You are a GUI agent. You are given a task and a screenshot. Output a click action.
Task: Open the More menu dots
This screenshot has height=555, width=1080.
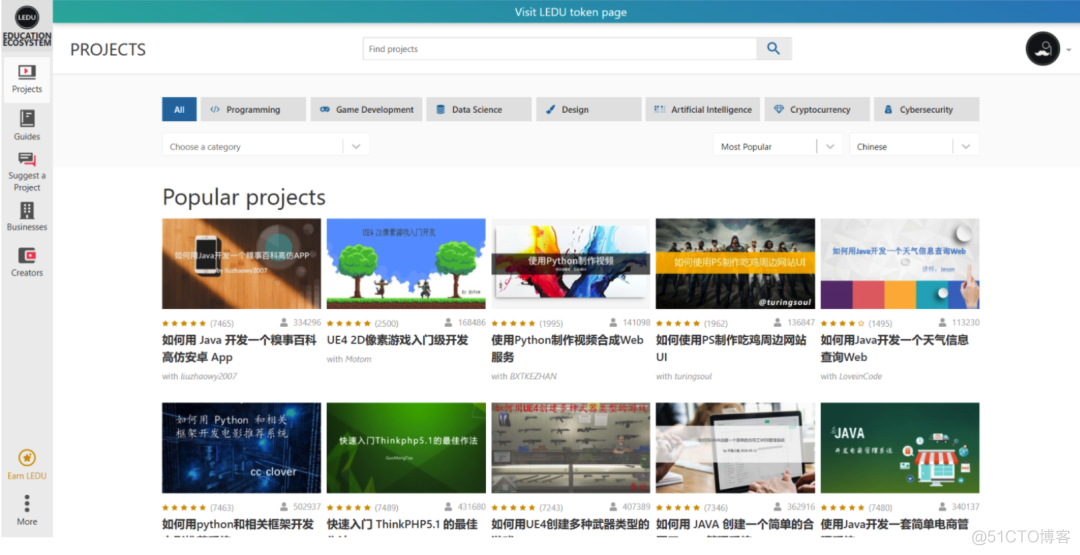[27, 503]
